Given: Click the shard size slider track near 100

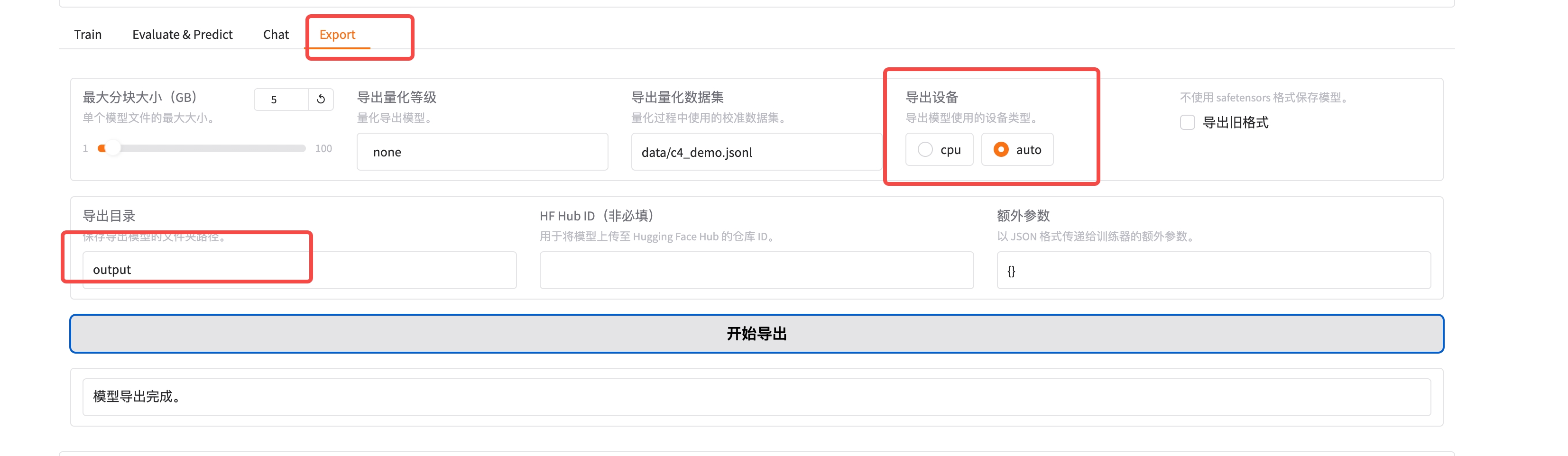Looking at the screenshot, I should point(298,148).
